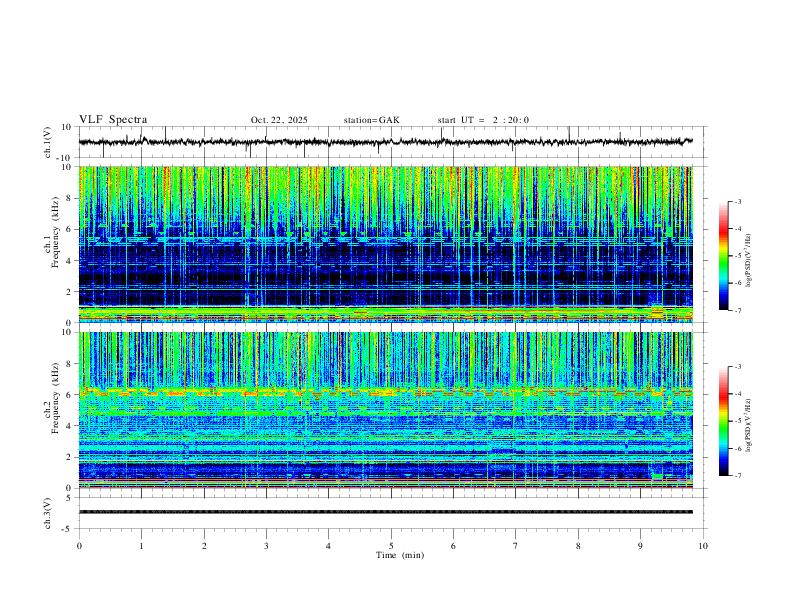Image resolution: width=792 pixels, height=612 pixels.
Task: Click the upper PSD color bar
Action: tap(723, 256)
